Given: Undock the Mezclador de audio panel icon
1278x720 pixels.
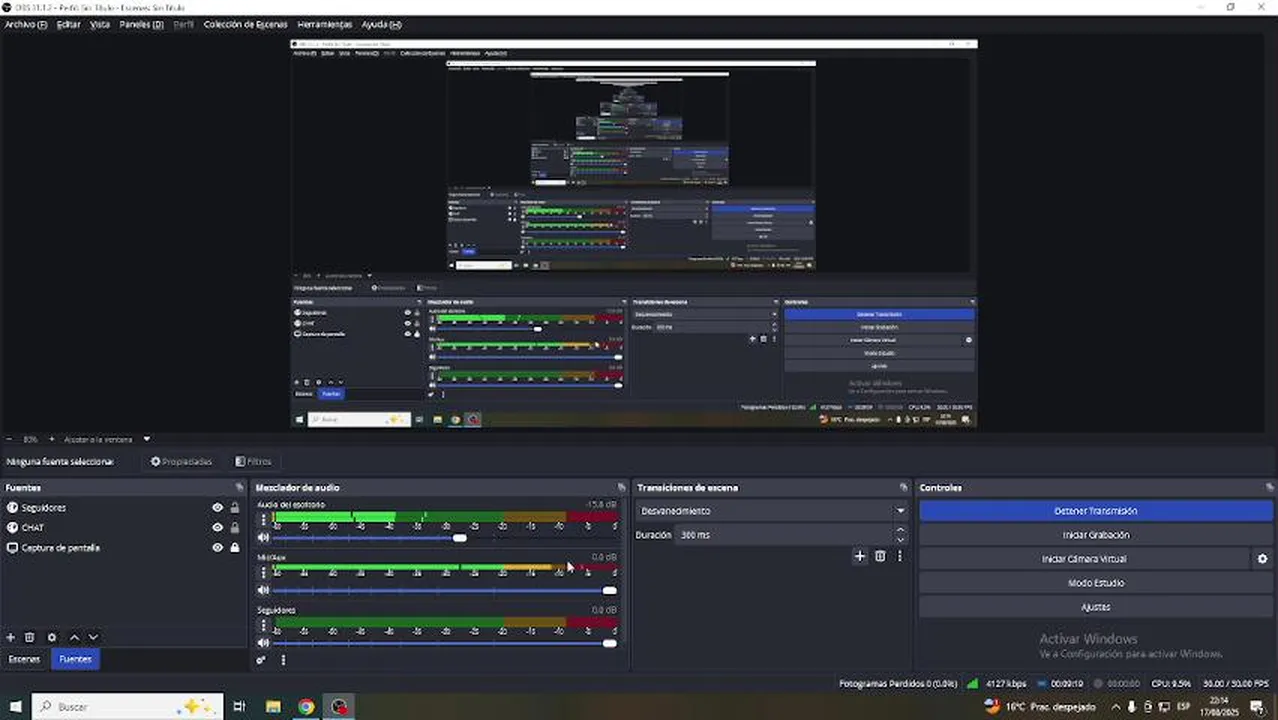Looking at the screenshot, I should pyautogui.click(x=621, y=488).
